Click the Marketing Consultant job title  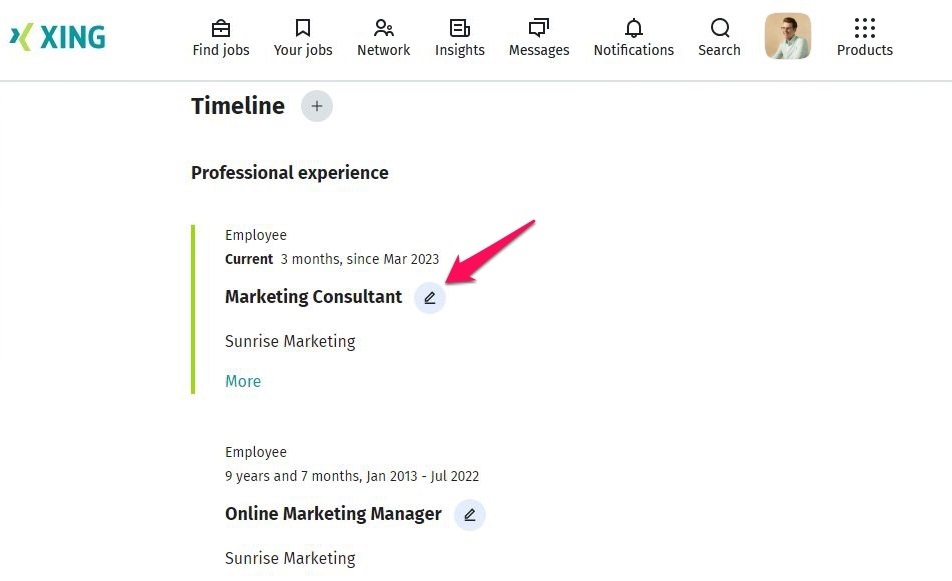click(313, 297)
